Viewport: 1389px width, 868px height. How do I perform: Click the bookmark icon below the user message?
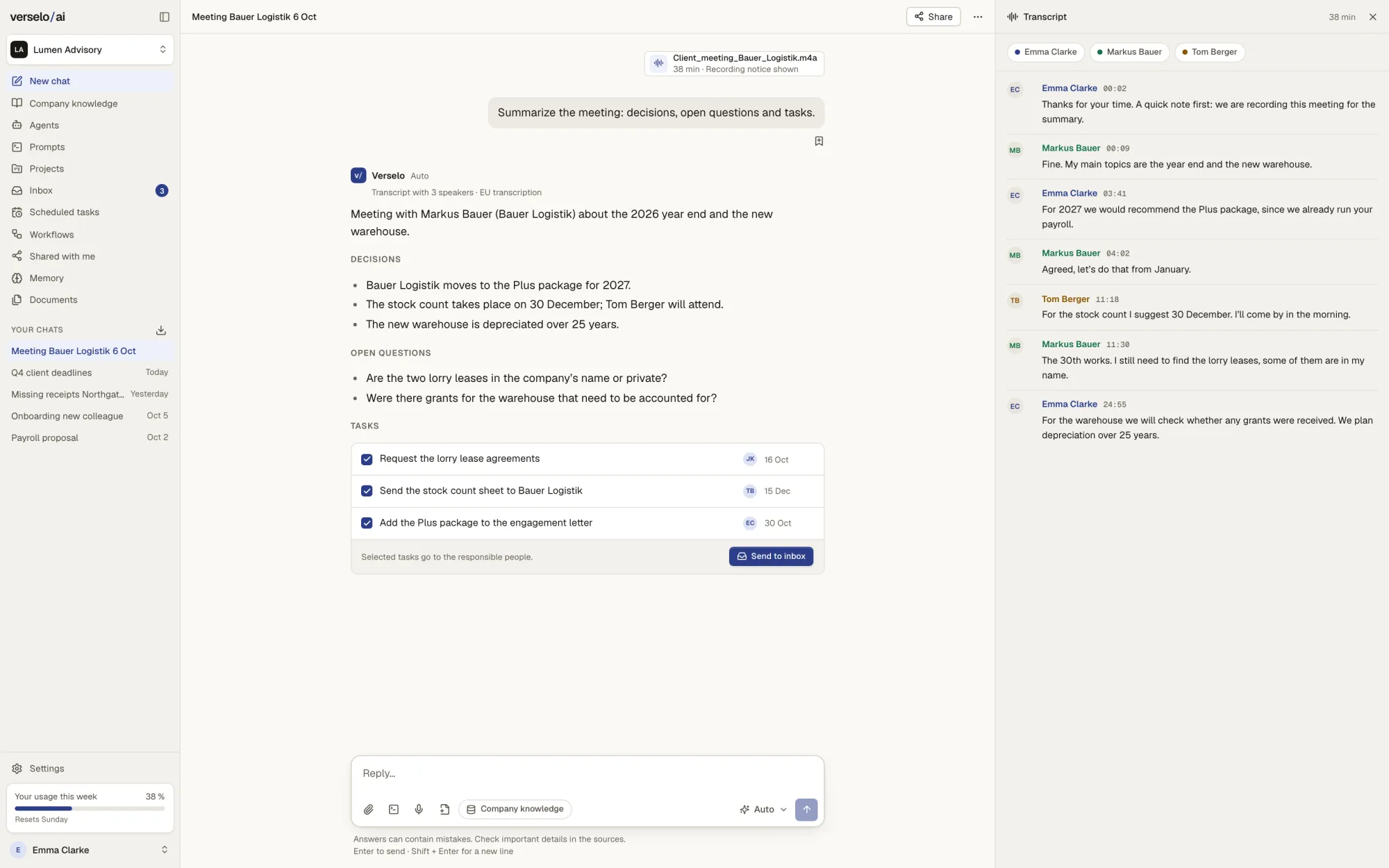pos(819,141)
